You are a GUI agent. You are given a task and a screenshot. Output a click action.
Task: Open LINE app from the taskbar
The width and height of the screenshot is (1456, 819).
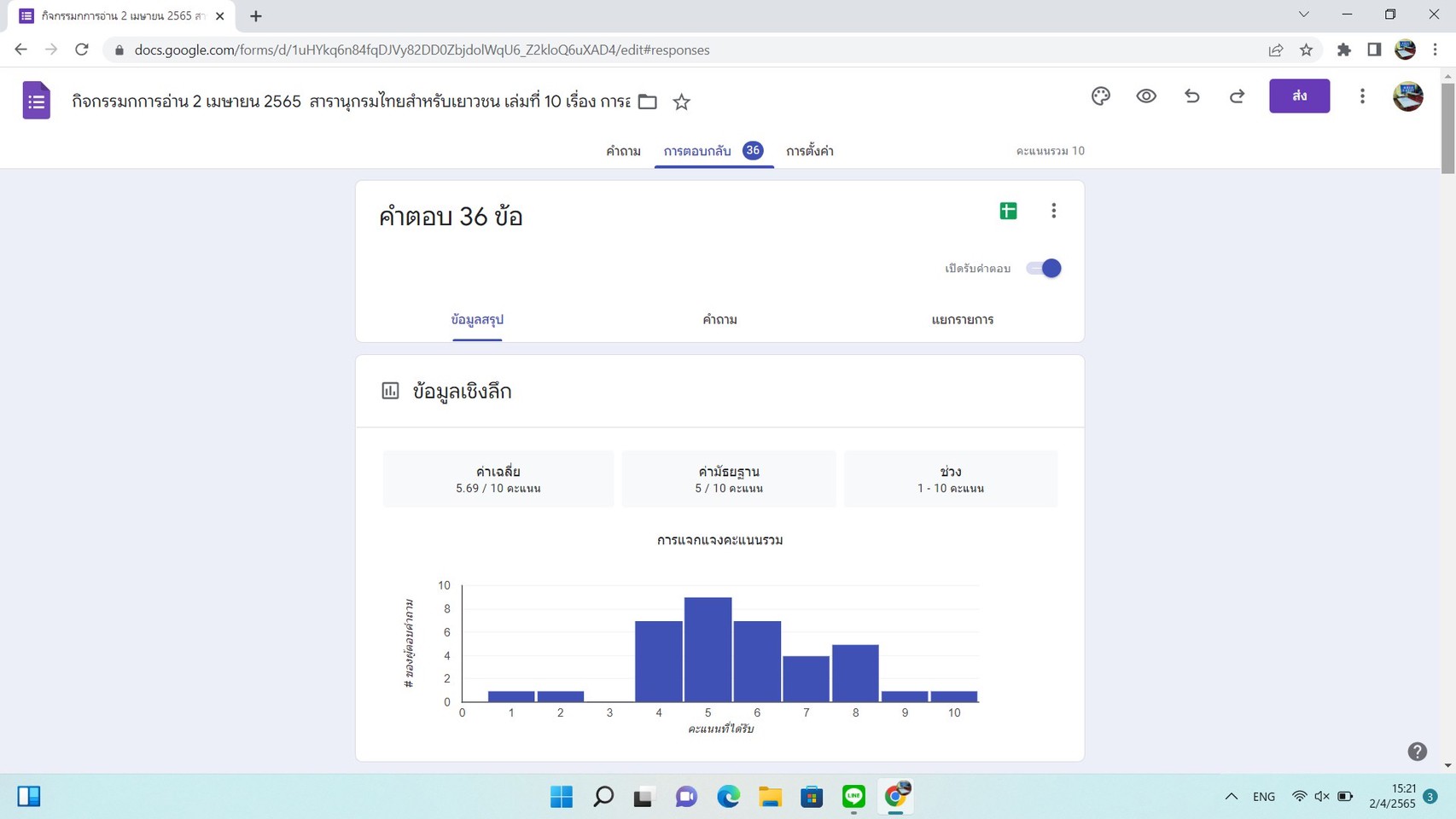pos(853,797)
